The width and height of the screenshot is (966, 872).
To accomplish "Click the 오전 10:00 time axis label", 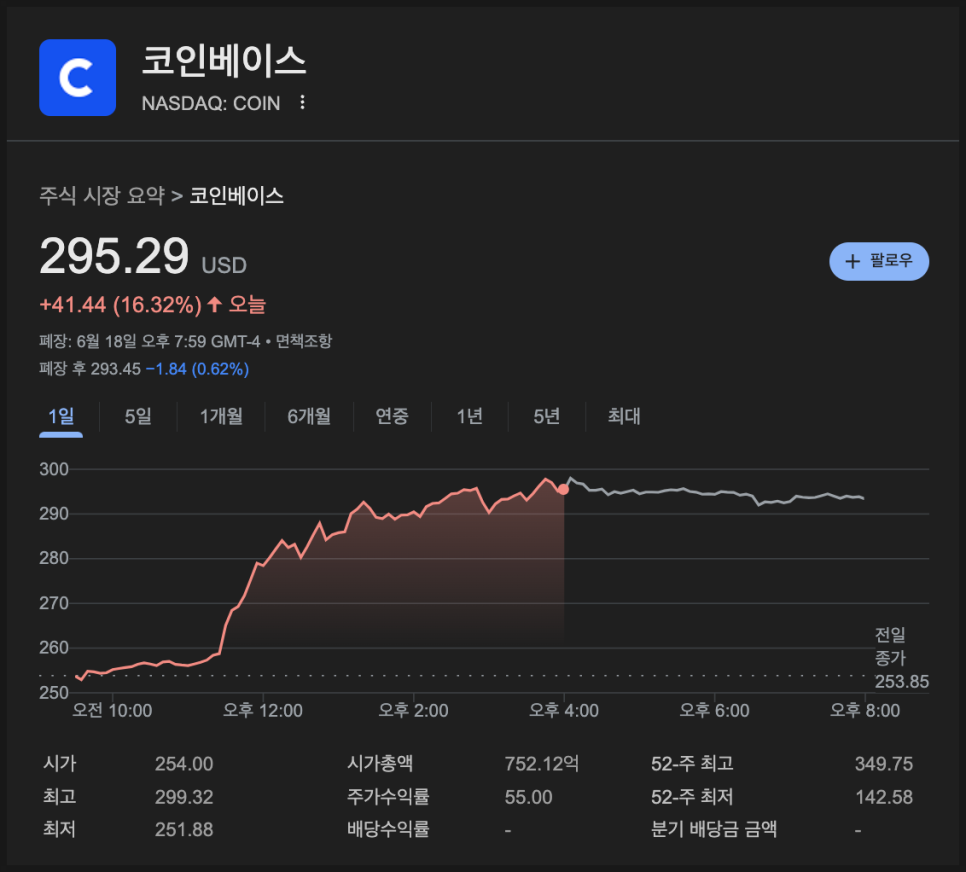I will (112, 711).
